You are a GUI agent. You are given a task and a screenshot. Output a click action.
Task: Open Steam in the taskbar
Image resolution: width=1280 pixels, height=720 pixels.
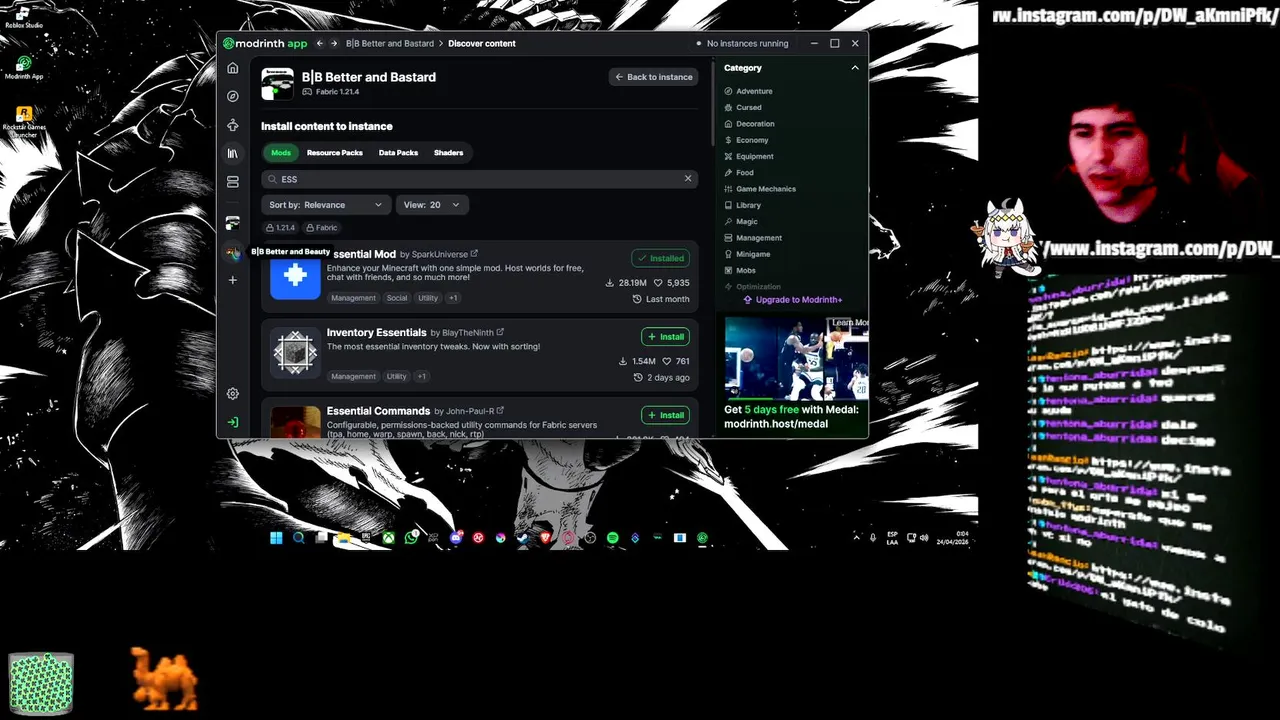[523, 538]
